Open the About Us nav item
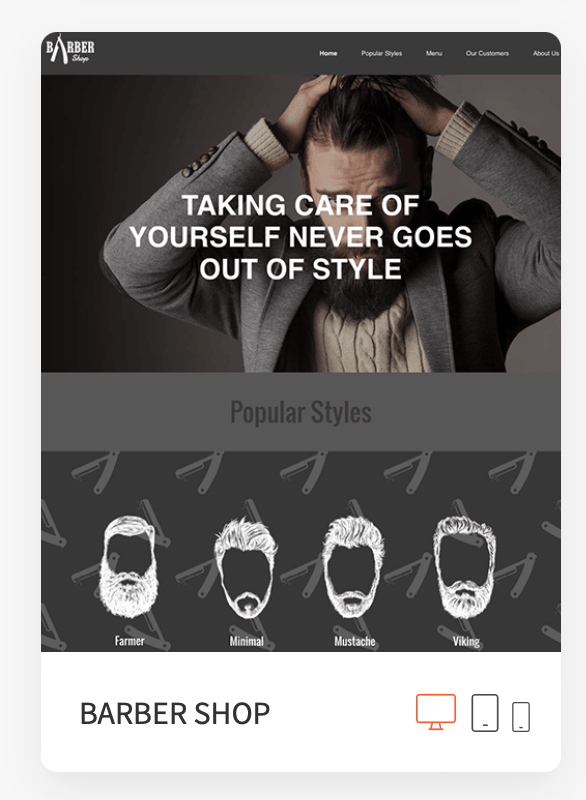 point(546,53)
